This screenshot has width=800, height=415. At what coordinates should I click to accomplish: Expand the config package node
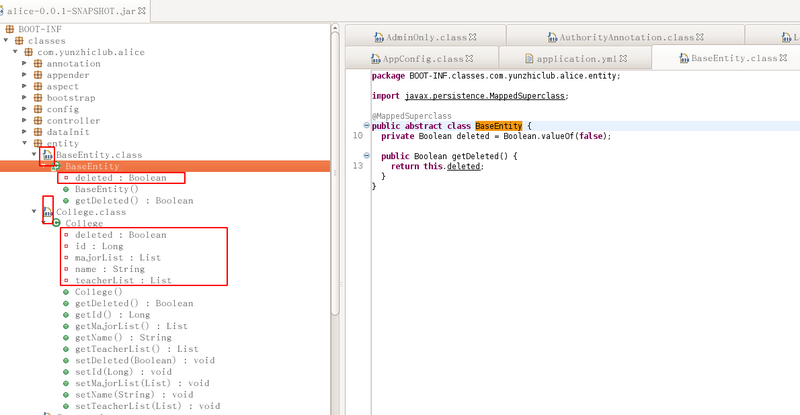[24, 109]
